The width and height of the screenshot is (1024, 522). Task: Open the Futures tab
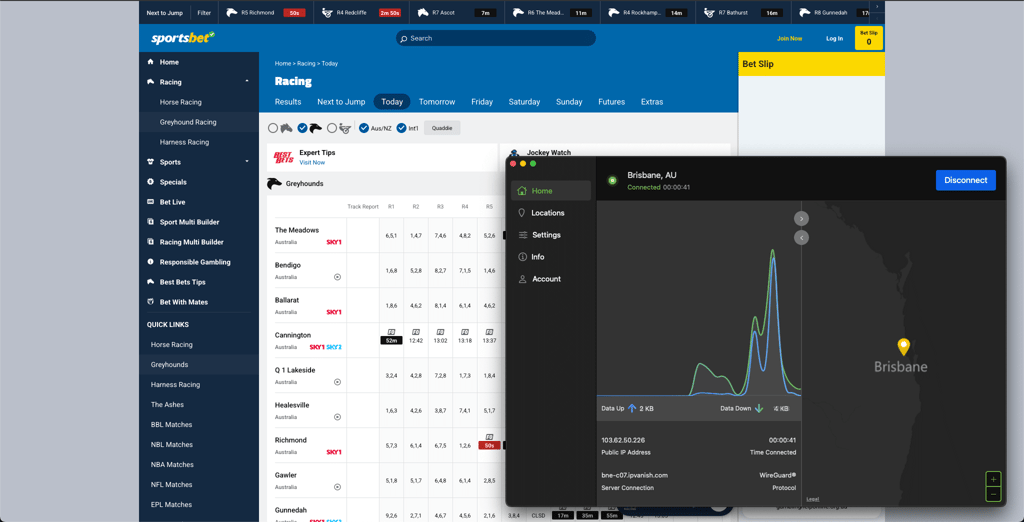tap(611, 102)
